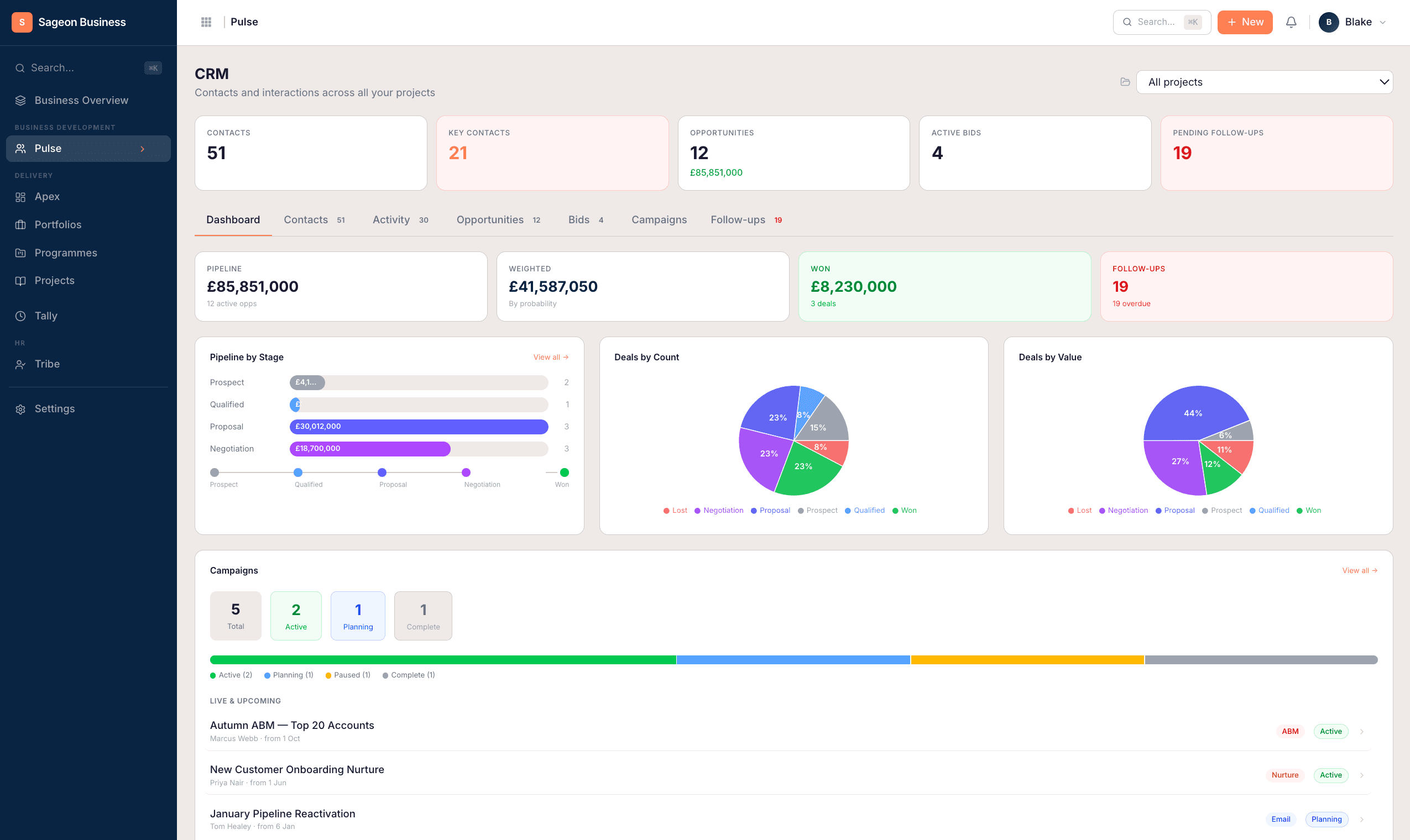Click the Tribe user icon
The image size is (1410, 840).
20,365
